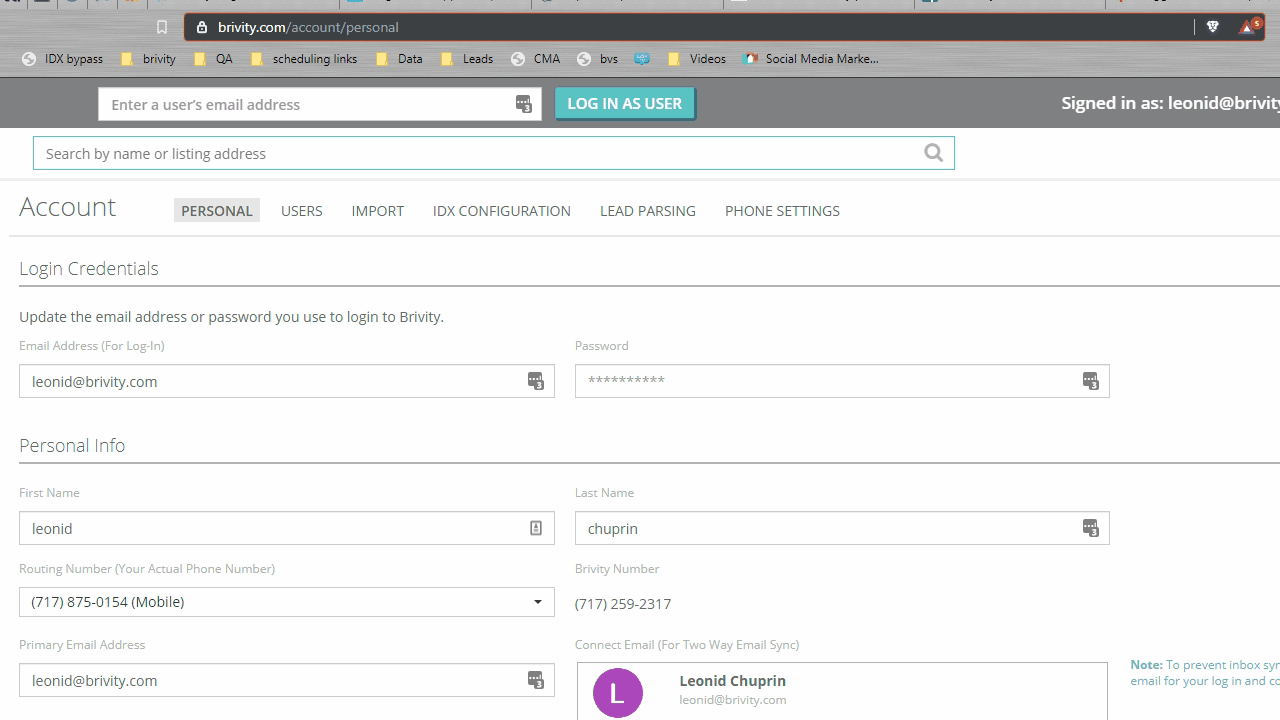Select the PERSONAL account tab
Image resolution: width=1280 pixels, height=720 pixels.
(217, 210)
